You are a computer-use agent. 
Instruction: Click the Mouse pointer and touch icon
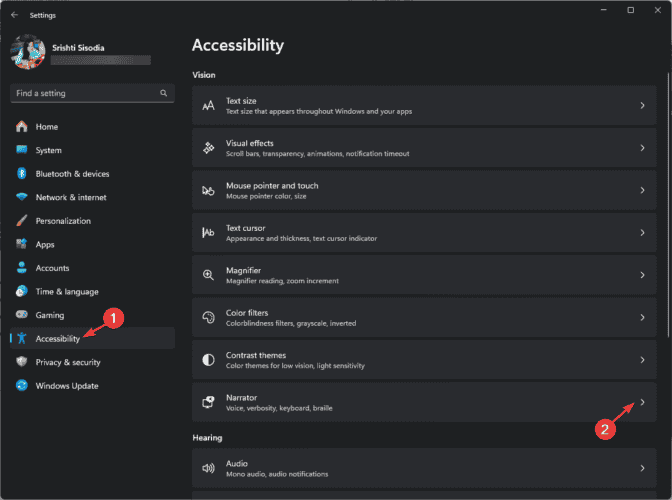(208, 190)
